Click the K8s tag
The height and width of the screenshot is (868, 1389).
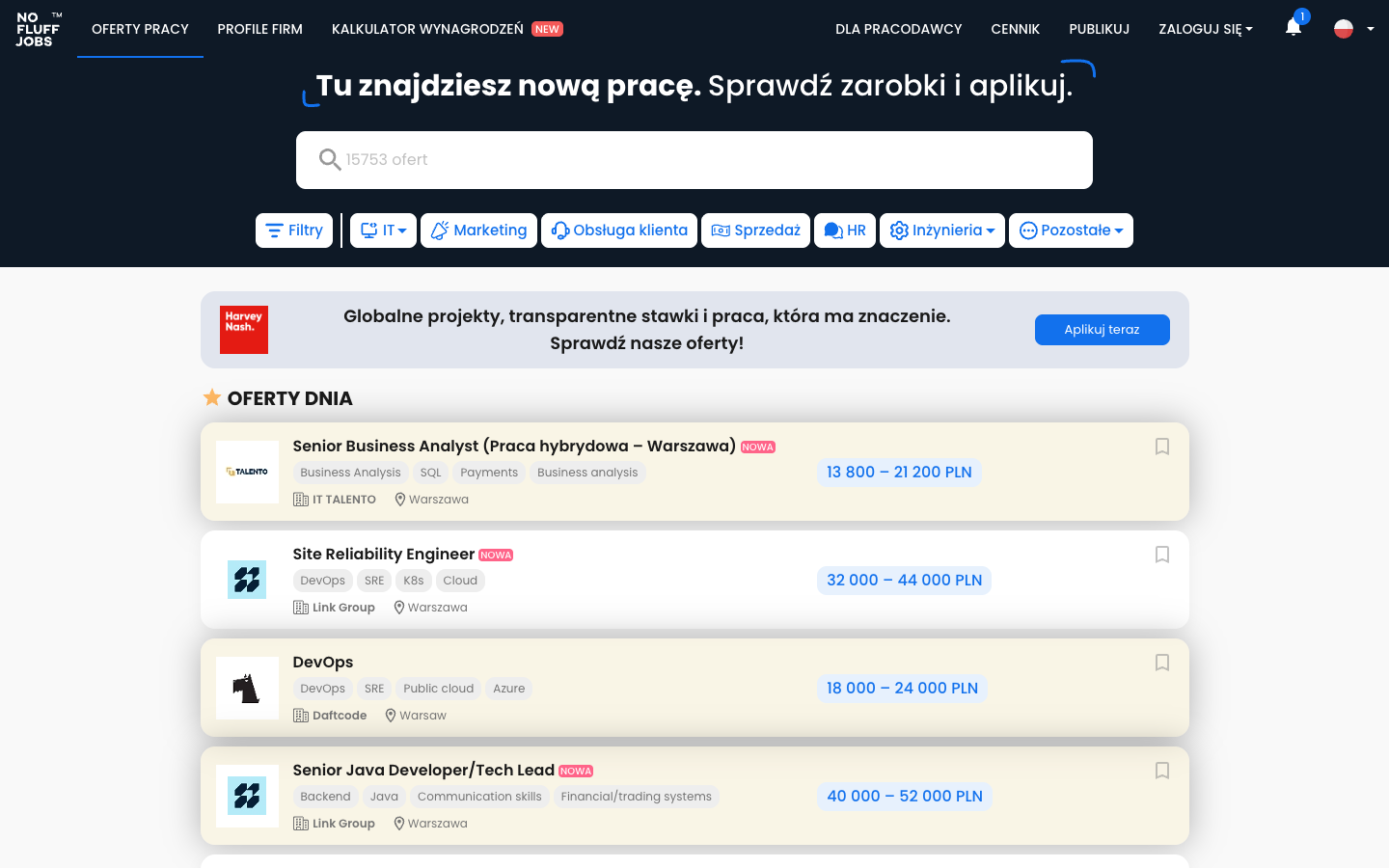click(x=414, y=581)
